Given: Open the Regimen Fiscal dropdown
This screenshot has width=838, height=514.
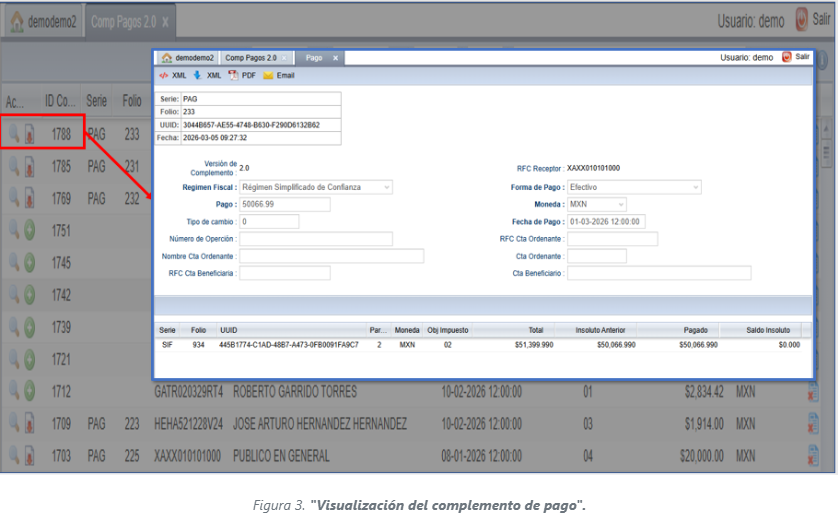Looking at the screenshot, I should [x=316, y=187].
